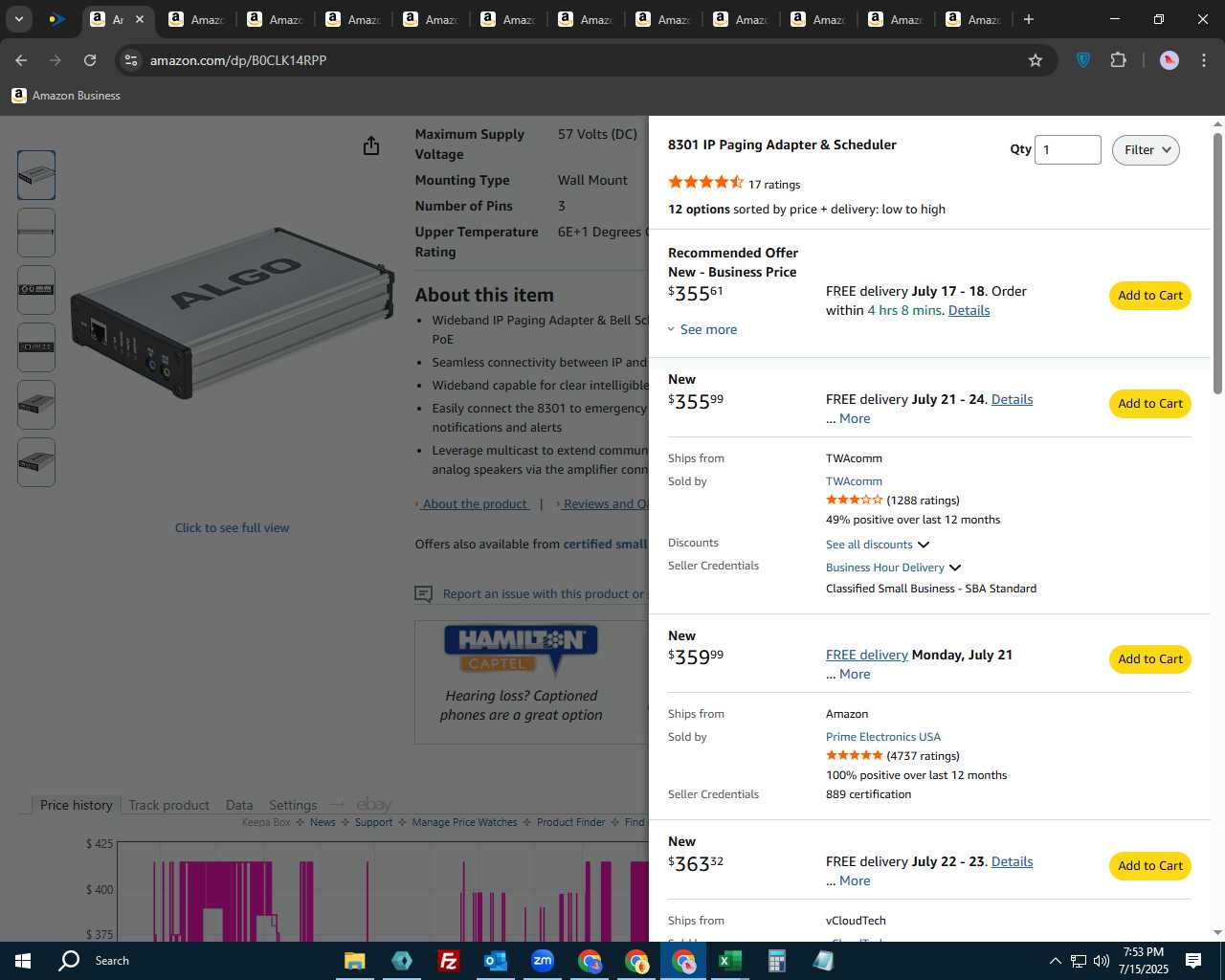This screenshot has height=980, width=1225.
Task: Open FileZilla from the taskbar
Action: pyautogui.click(x=448, y=961)
